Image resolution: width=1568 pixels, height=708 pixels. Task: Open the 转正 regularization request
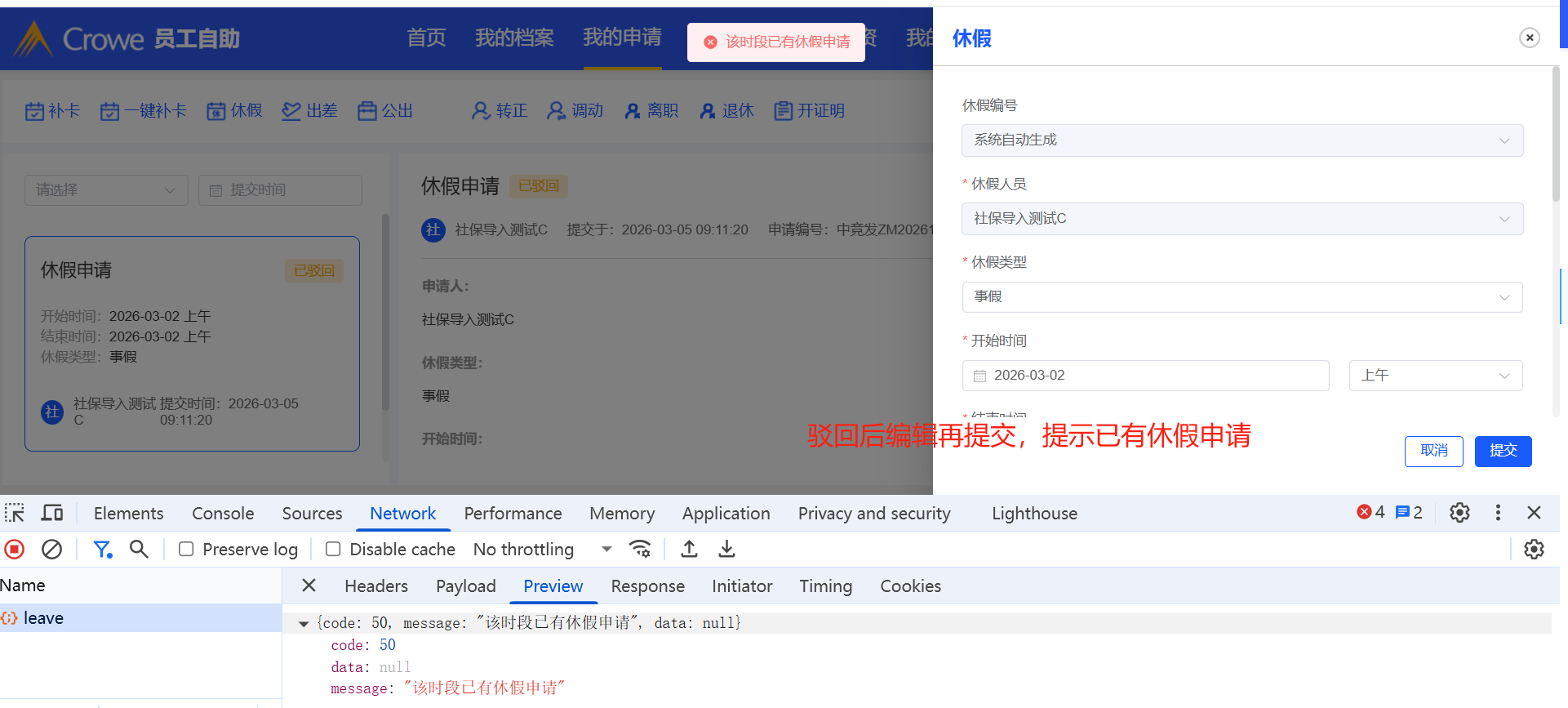pyautogui.click(x=500, y=111)
